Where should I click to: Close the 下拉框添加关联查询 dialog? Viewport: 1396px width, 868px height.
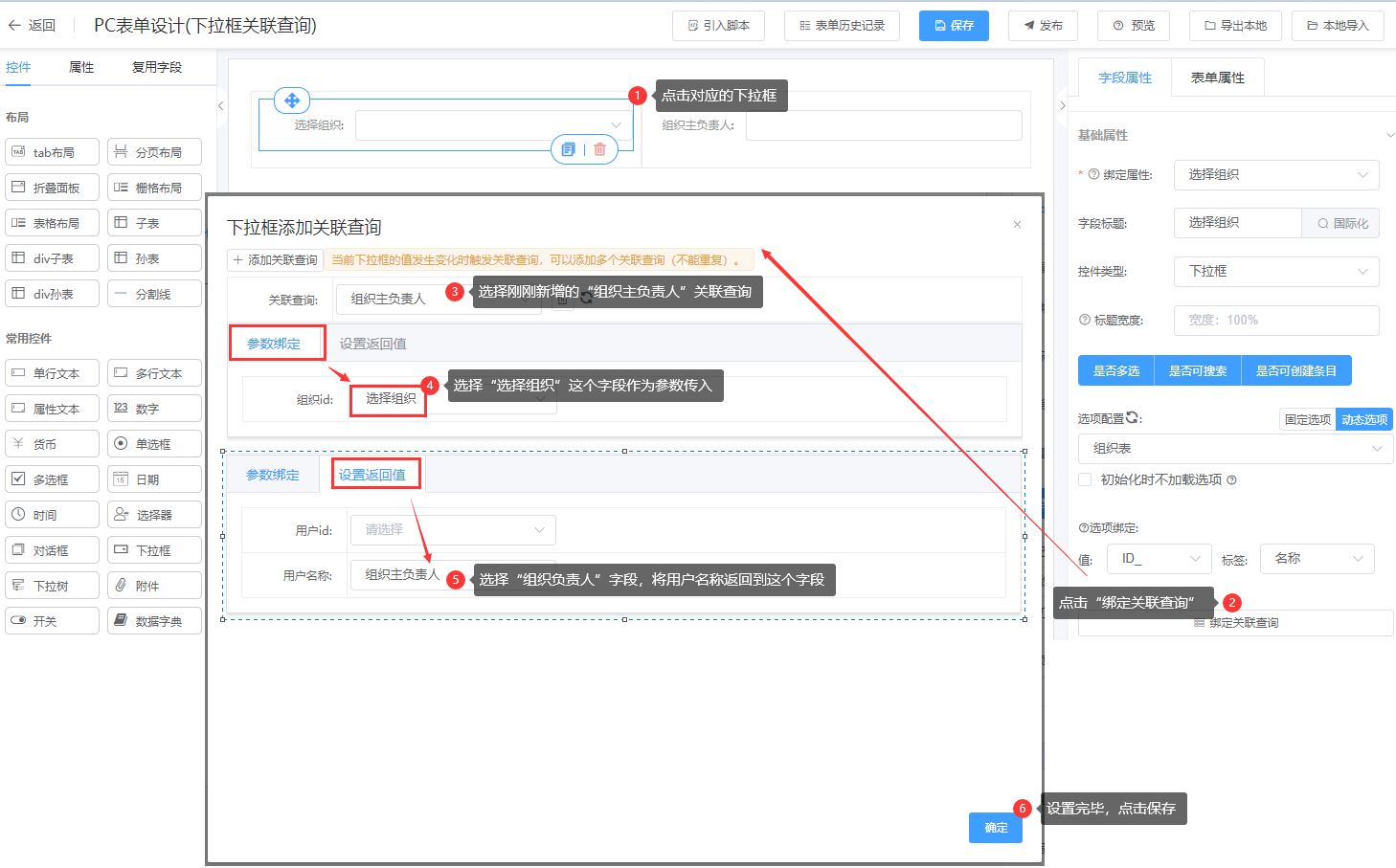[1017, 225]
